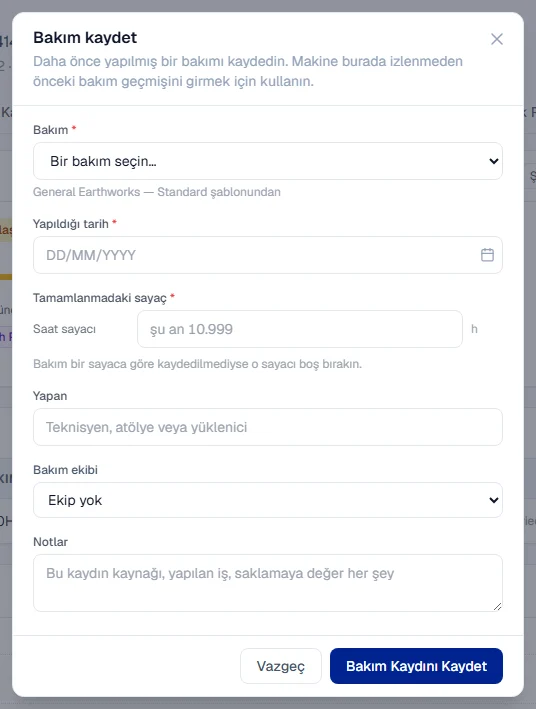Click the 'Bakım ekibi' label

(66, 470)
